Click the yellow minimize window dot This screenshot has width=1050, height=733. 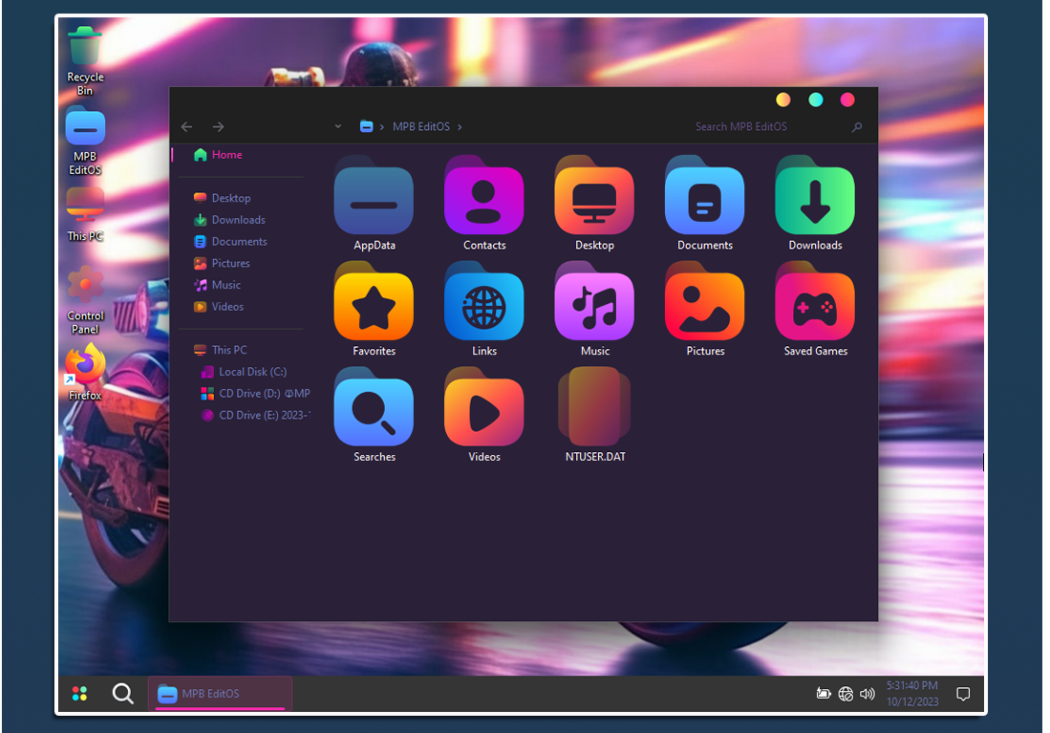(783, 100)
